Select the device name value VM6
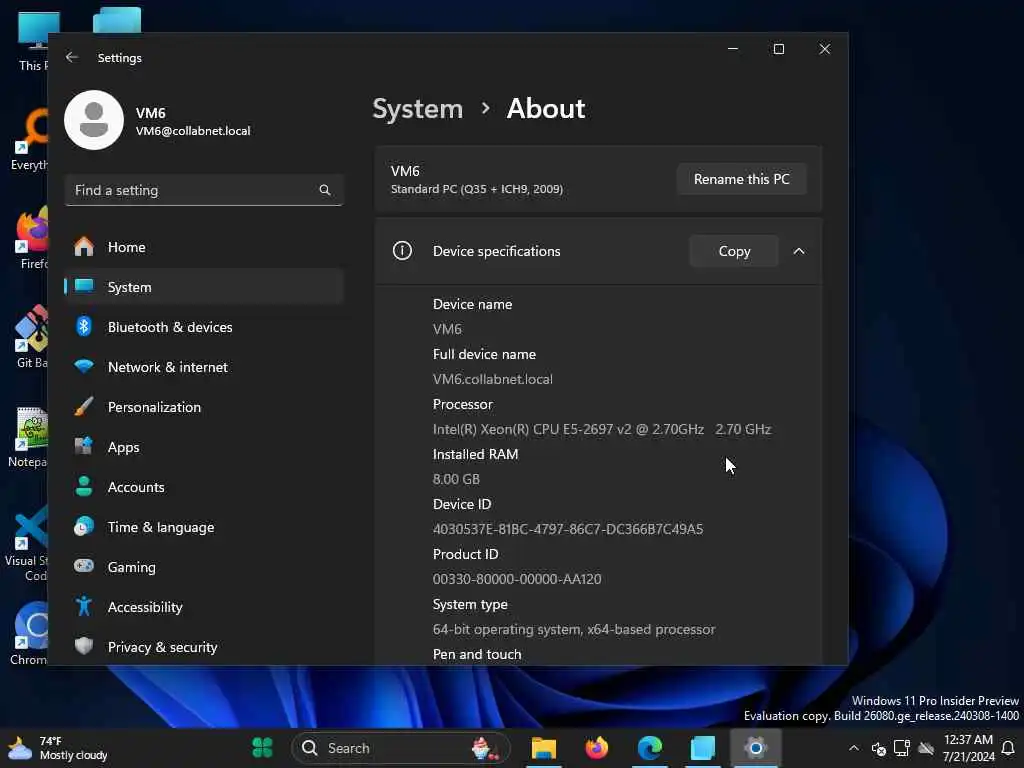1024x768 pixels. pyautogui.click(x=447, y=329)
